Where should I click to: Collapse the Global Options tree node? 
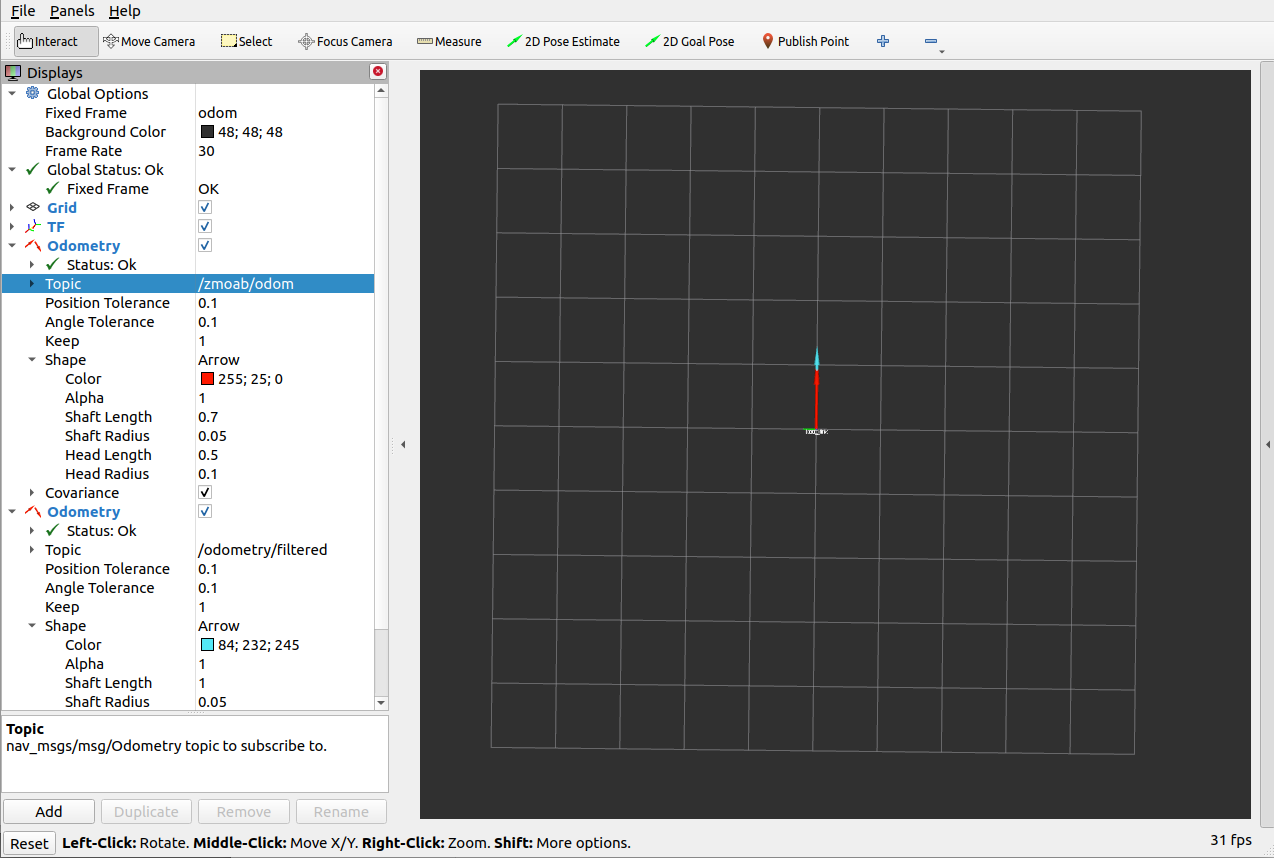click(12, 93)
